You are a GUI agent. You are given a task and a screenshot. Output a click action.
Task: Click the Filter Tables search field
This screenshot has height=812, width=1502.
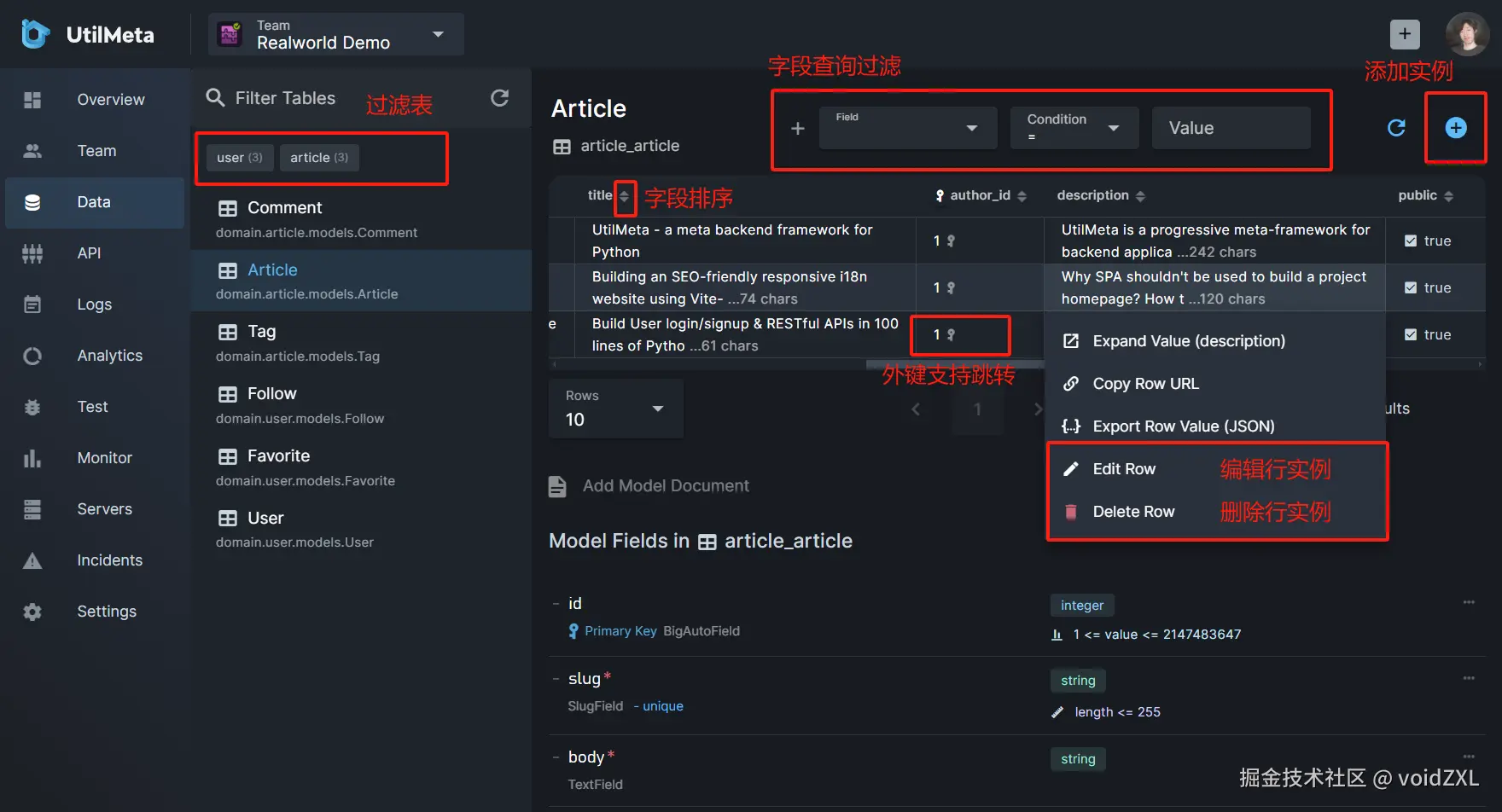coord(285,98)
